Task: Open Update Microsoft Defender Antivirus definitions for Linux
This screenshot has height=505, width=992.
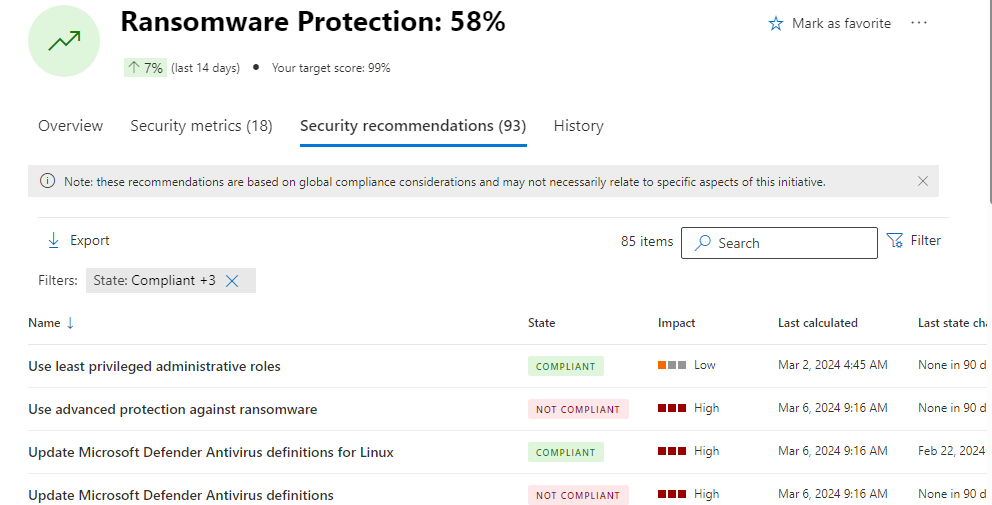Action: (x=210, y=452)
